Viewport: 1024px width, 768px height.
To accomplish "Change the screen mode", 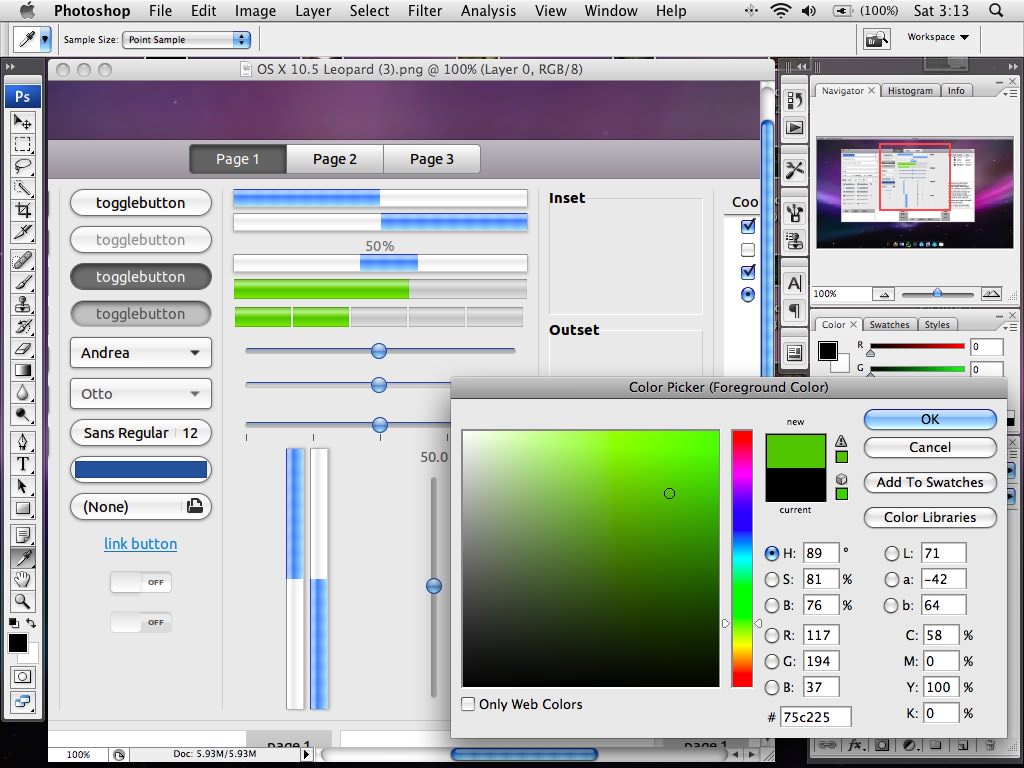I will pyautogui.click(x=23, y=701).
